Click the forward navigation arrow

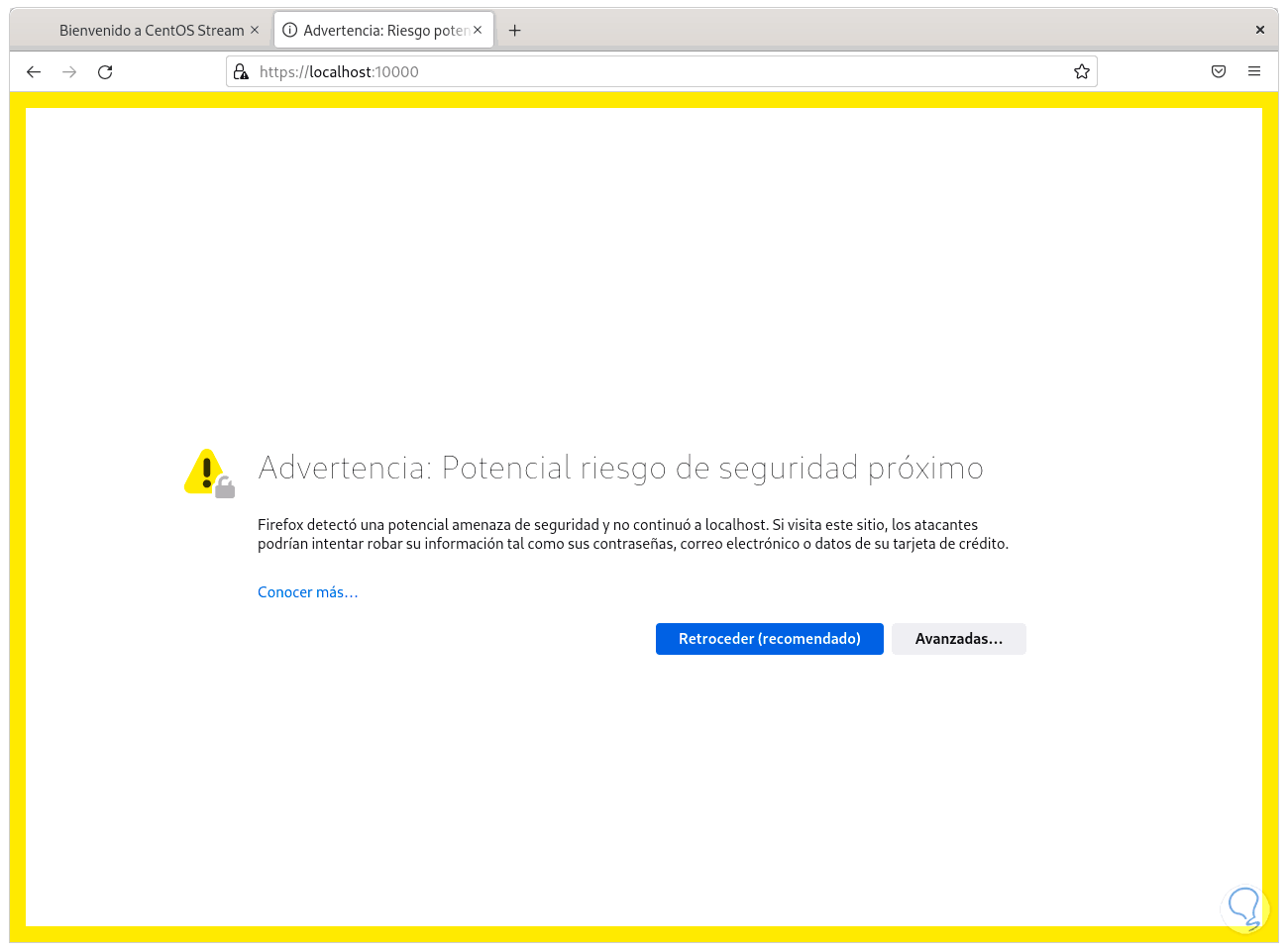click(69, 72)
